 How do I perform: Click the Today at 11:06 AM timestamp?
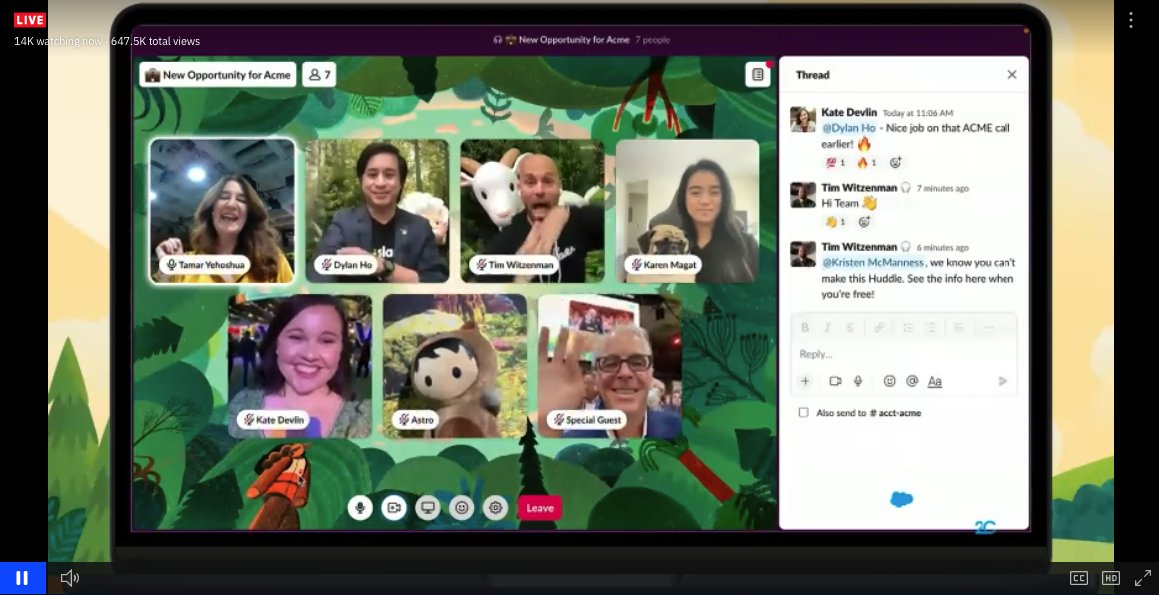[x=918, y=113]
